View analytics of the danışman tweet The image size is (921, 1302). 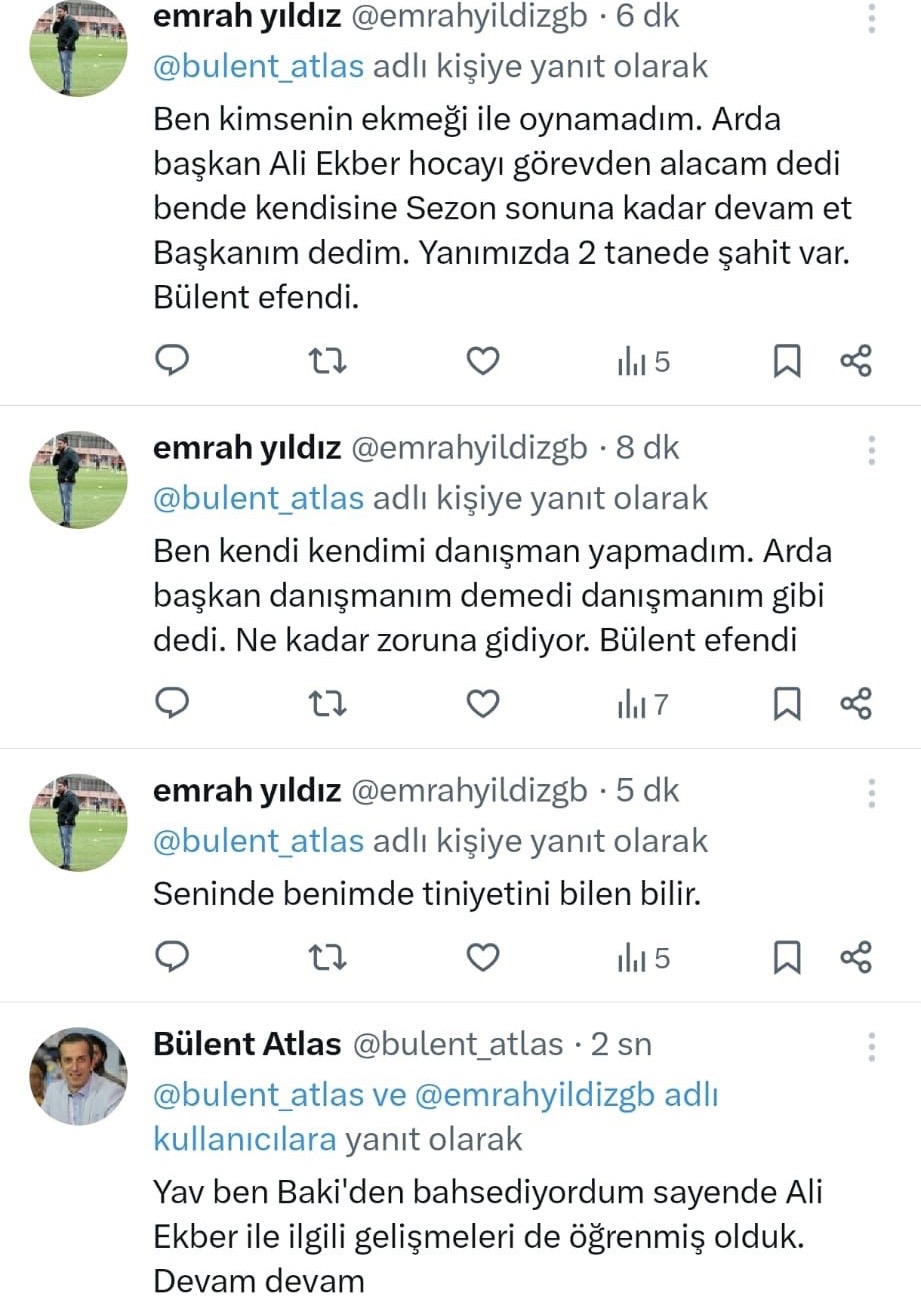tap(642, 705)
